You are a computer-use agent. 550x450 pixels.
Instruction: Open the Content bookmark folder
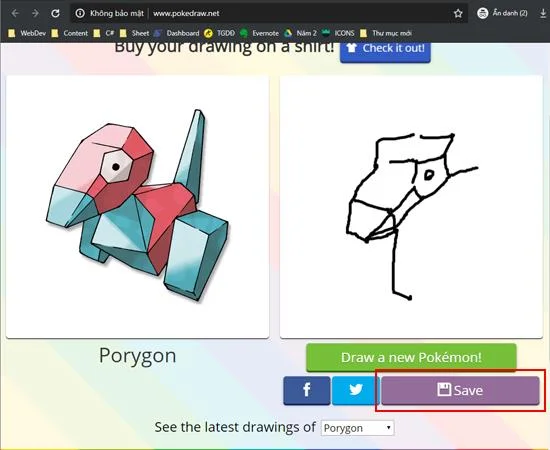(70, 33)
